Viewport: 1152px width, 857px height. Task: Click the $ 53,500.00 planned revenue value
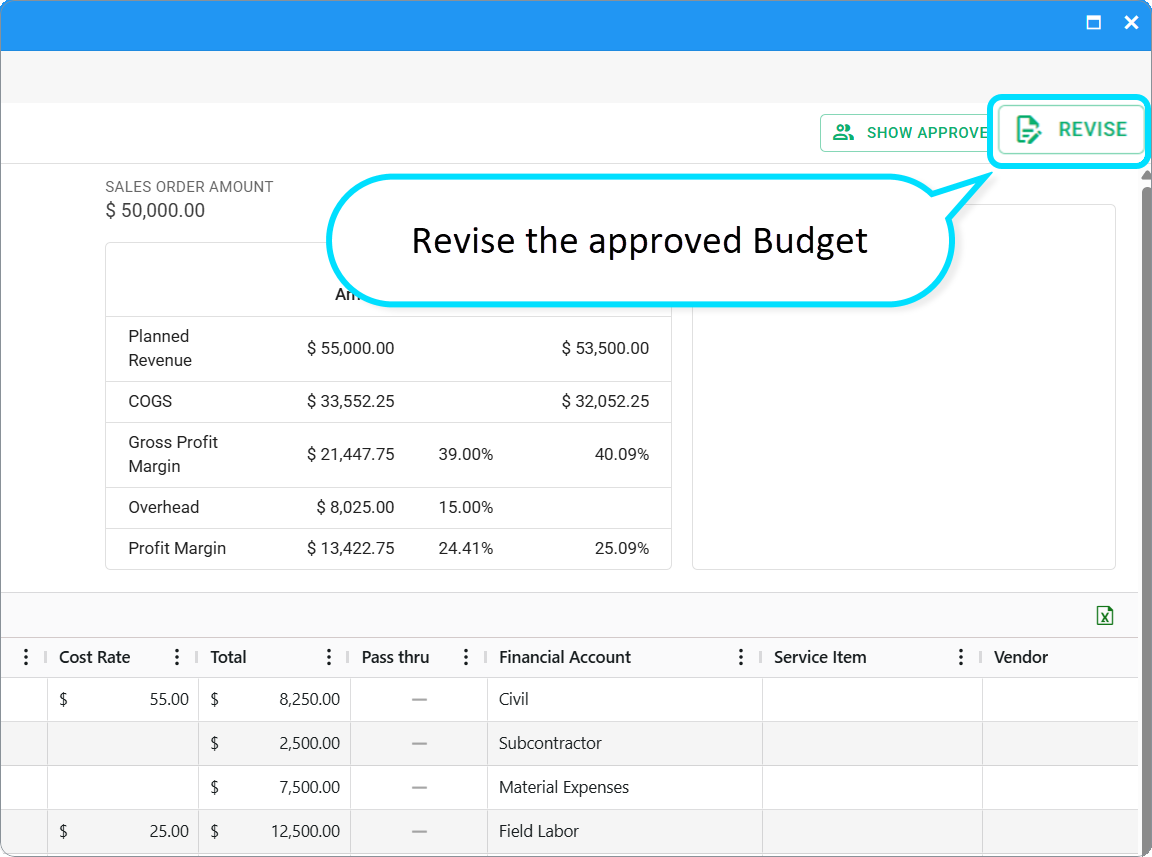coord(605,348)
